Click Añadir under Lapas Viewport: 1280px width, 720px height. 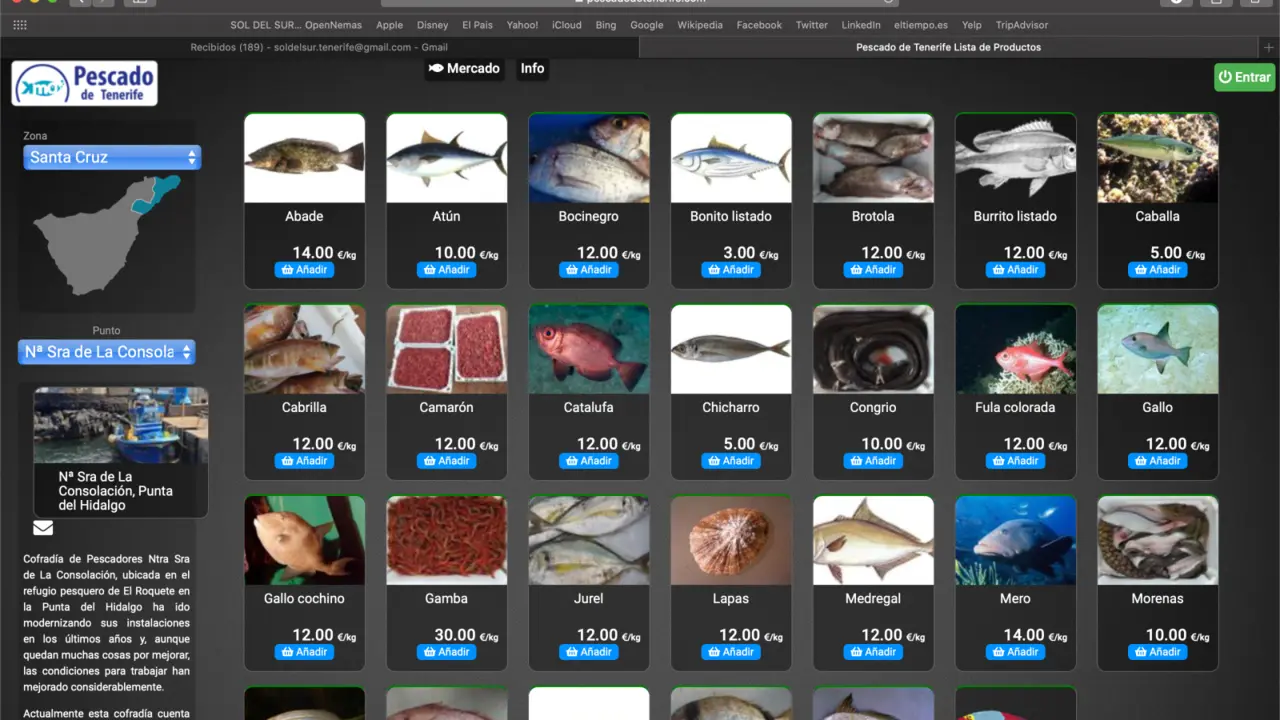[731, 652]
